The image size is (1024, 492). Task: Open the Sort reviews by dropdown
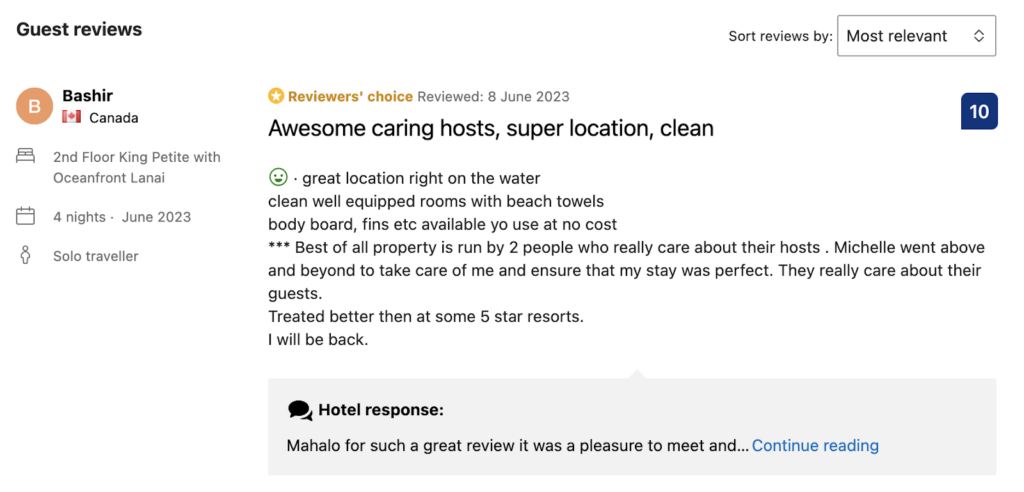[x=915, y=36]
